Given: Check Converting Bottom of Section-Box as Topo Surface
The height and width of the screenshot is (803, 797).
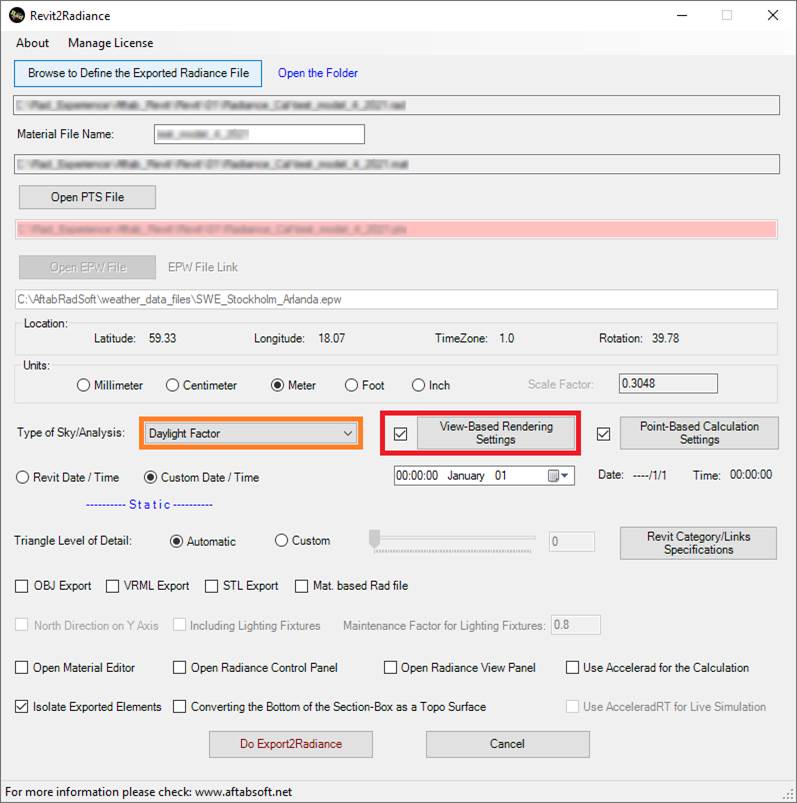Looking at the screenshot, I should click(x=179, y=707).
